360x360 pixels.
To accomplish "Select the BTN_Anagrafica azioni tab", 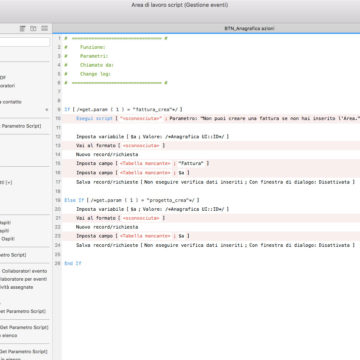I will click(249, 29).
